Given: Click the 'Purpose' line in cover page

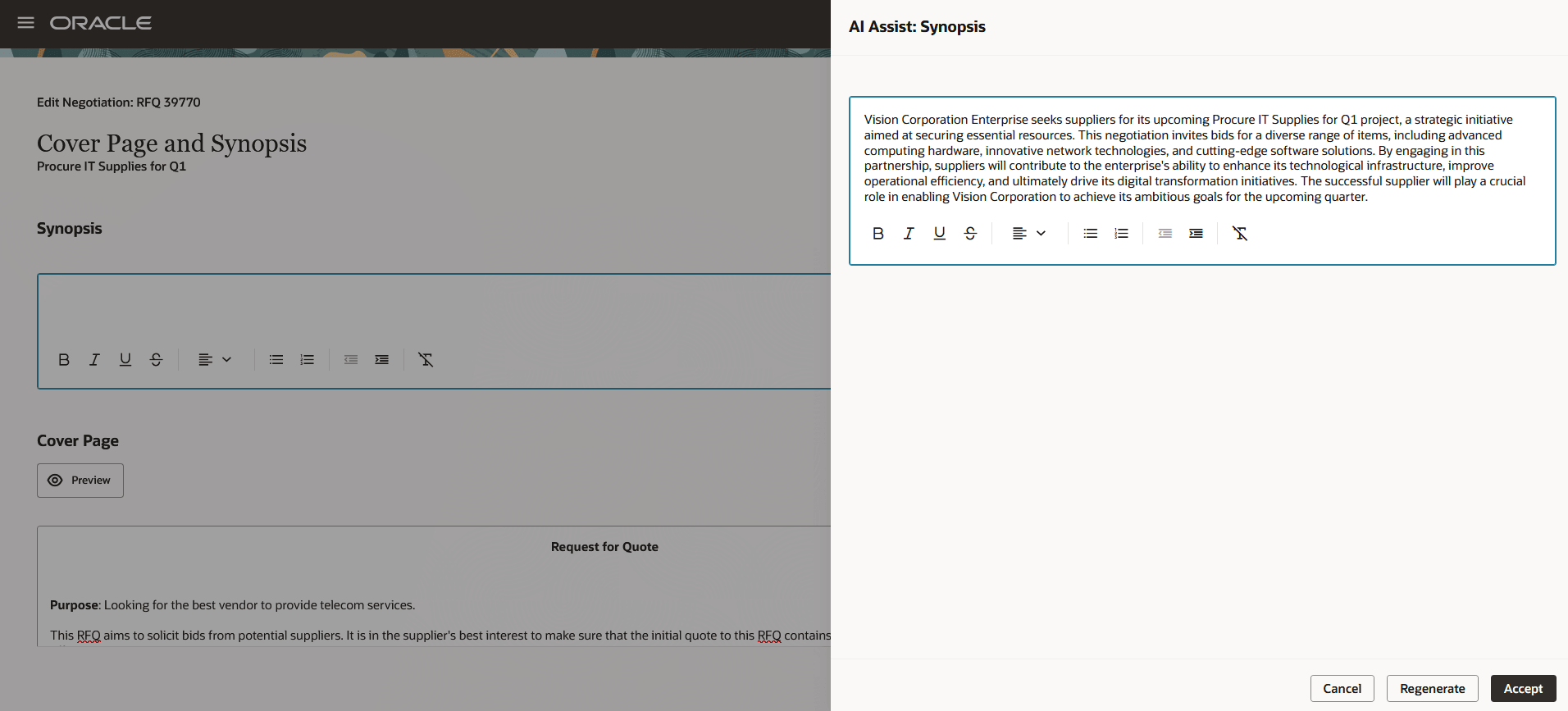Looking at the screenshot, I should [x=233, y=605].
